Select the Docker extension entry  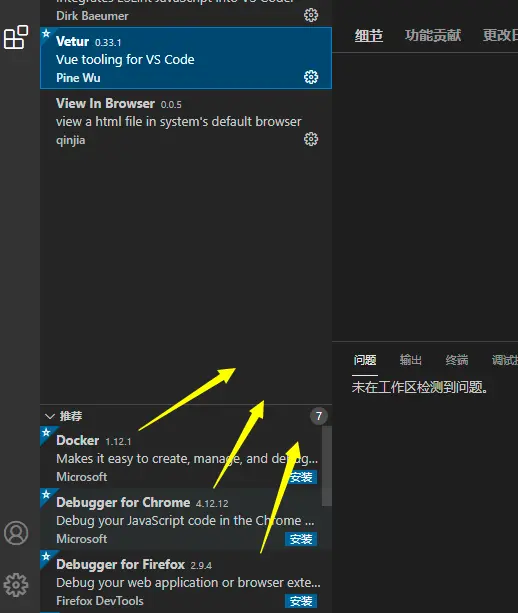[181, 457]
